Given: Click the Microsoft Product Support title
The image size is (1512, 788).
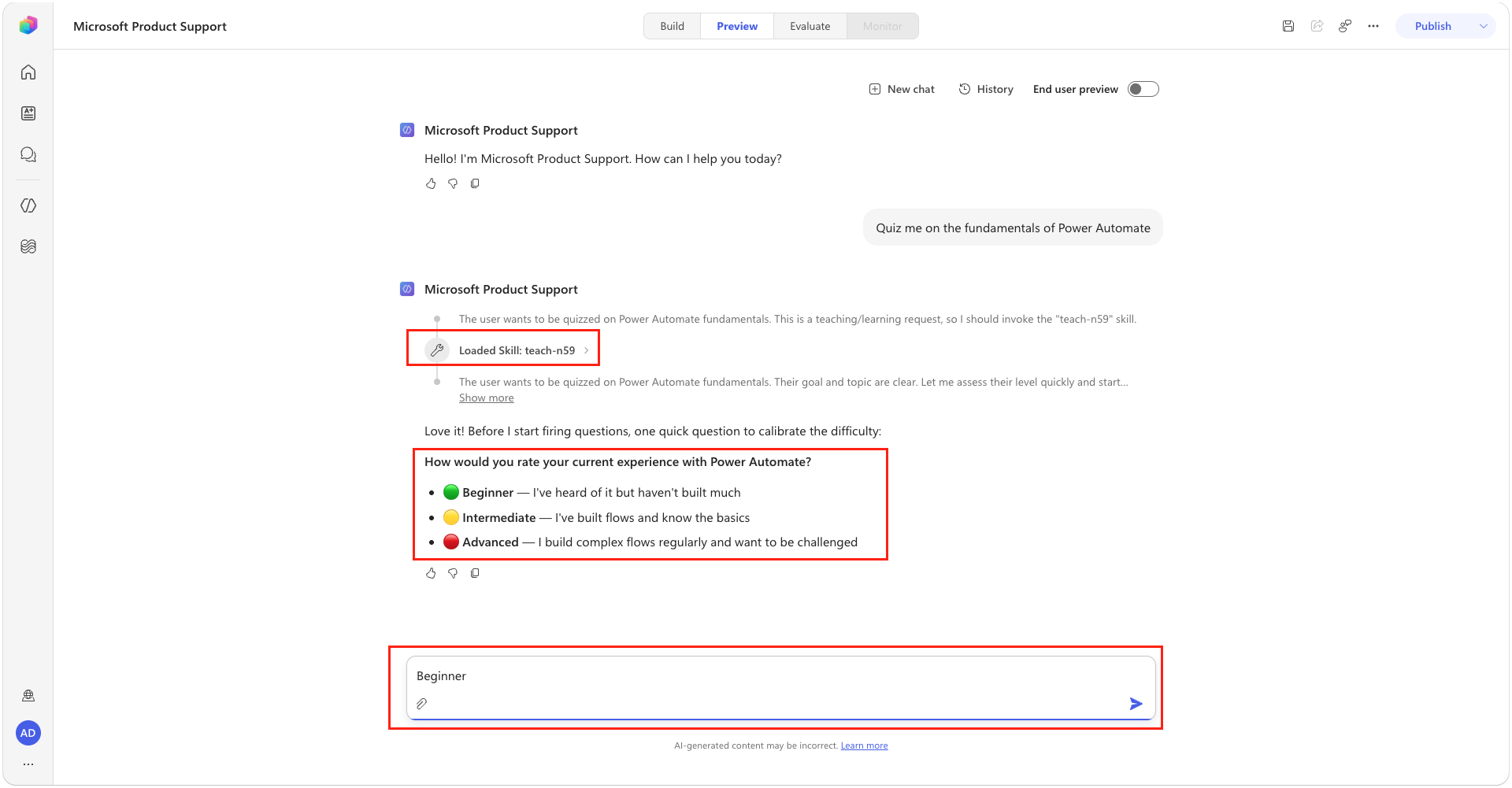Looking at the screenshot, I should point(150,26).
